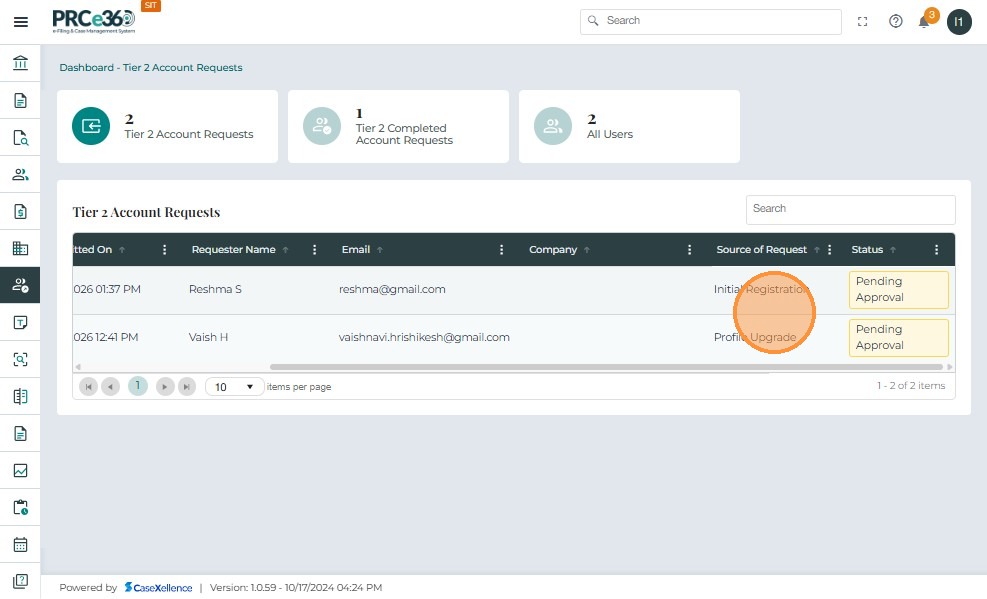
Task: Open Submitted On column options menu
Action: coord(164,250)
